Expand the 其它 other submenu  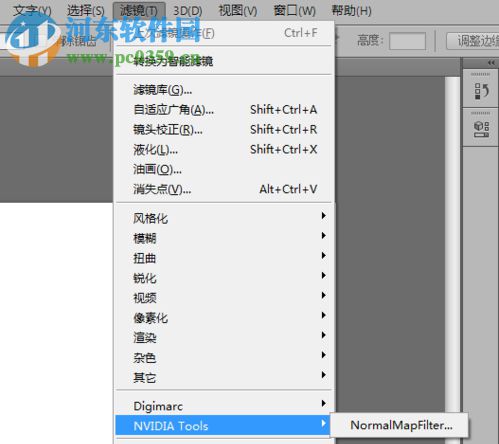tap(223, 377)
